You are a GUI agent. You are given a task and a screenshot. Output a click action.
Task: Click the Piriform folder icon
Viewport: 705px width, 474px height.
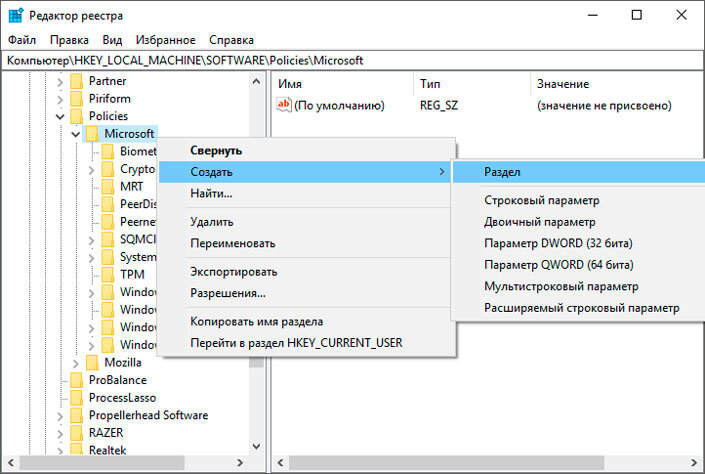point(77,99)
